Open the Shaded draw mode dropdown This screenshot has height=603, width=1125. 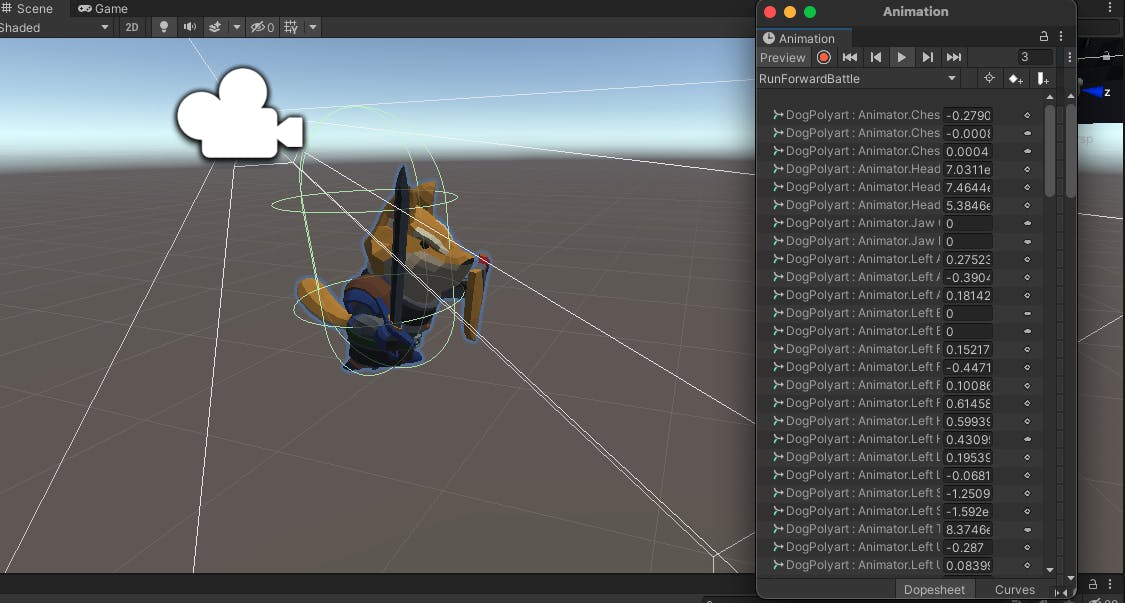click(x=55, y=27)
